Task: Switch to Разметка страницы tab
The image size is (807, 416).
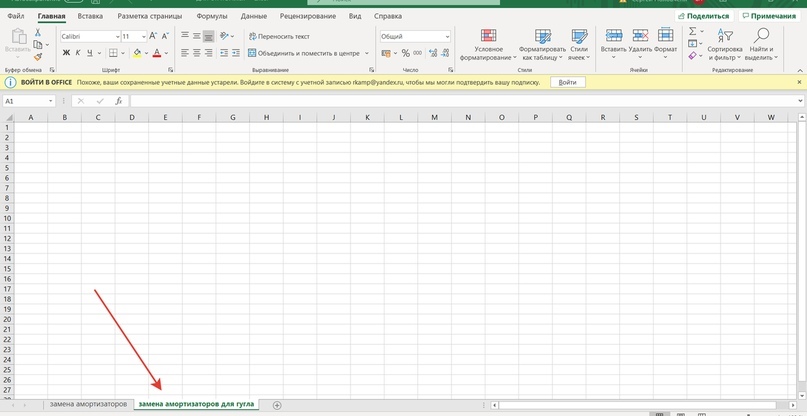Action: (x=150, y=16)
